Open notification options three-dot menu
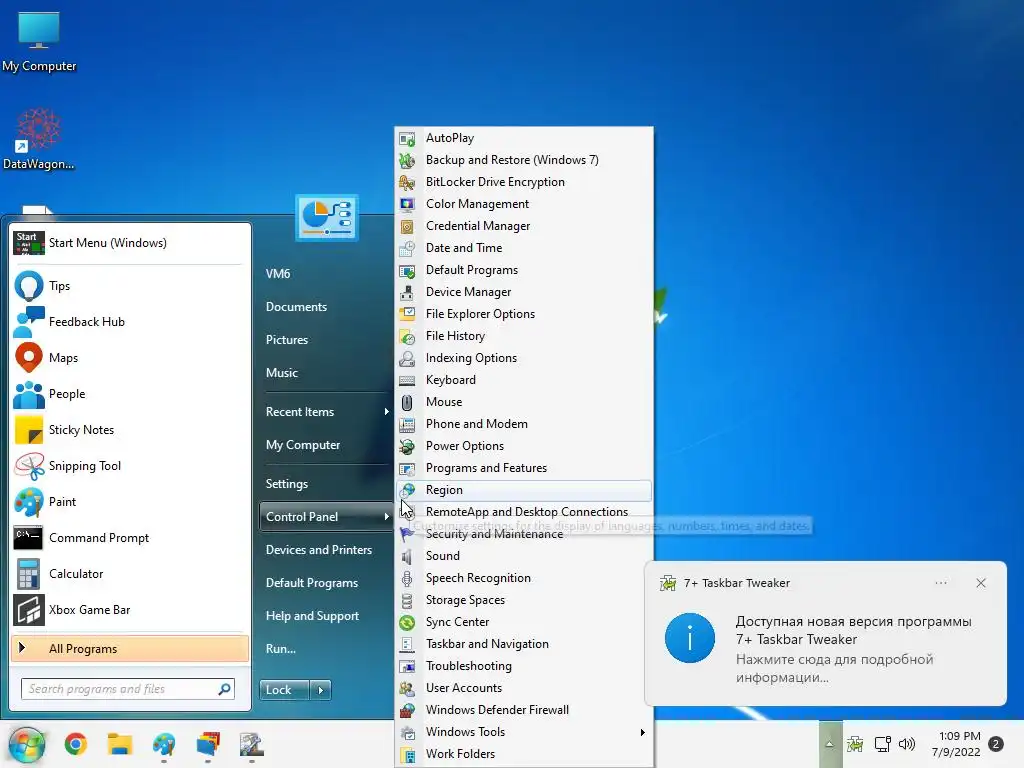This screenshot has height=768, width=1024. pyautogui.click(x=941, y=583)
